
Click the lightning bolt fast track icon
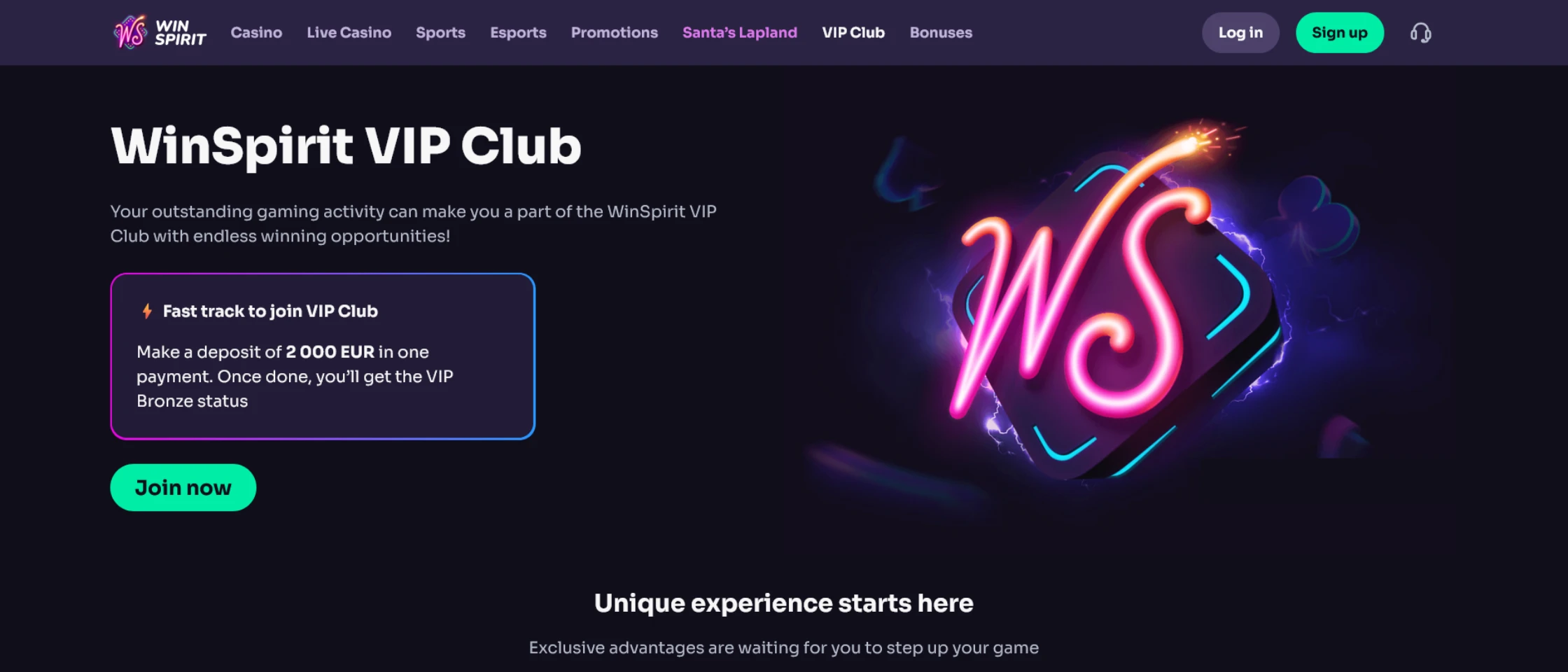pos(147,311)
